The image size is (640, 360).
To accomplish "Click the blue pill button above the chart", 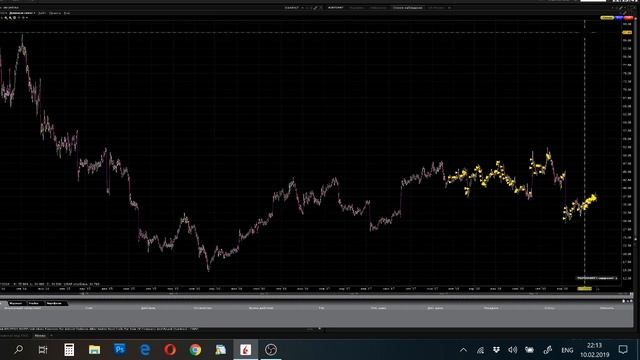I will click(619, 18).
